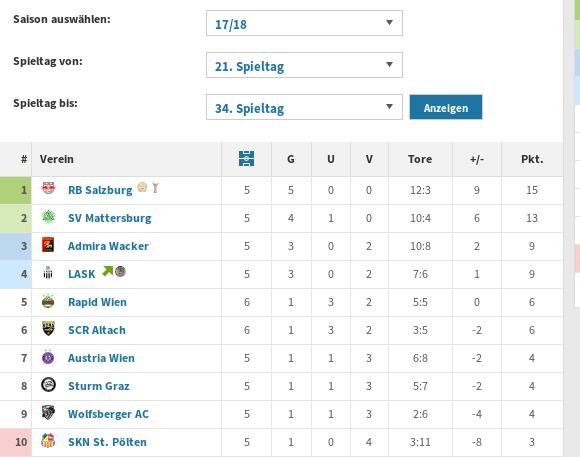Open the Spieltag bis 34. Spieltag dropdown

(x=304, y=107)
